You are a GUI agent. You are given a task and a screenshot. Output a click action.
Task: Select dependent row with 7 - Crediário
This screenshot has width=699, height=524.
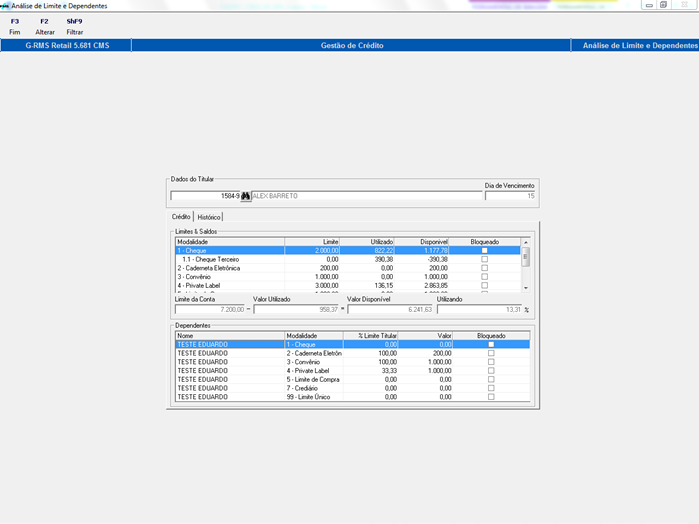pos(353,388)
